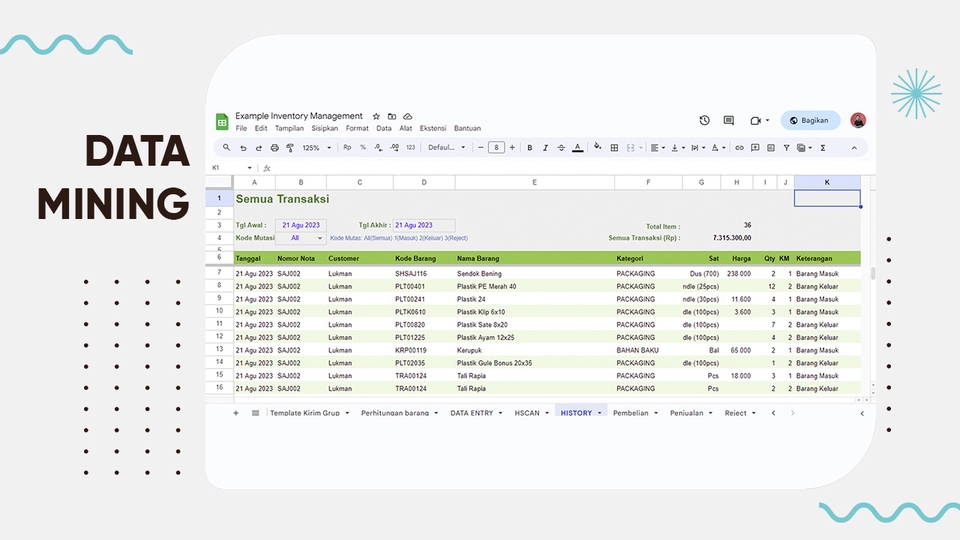960x540 pixels.
Task: Open text rotation dropdown
Action: pos(718,148)
